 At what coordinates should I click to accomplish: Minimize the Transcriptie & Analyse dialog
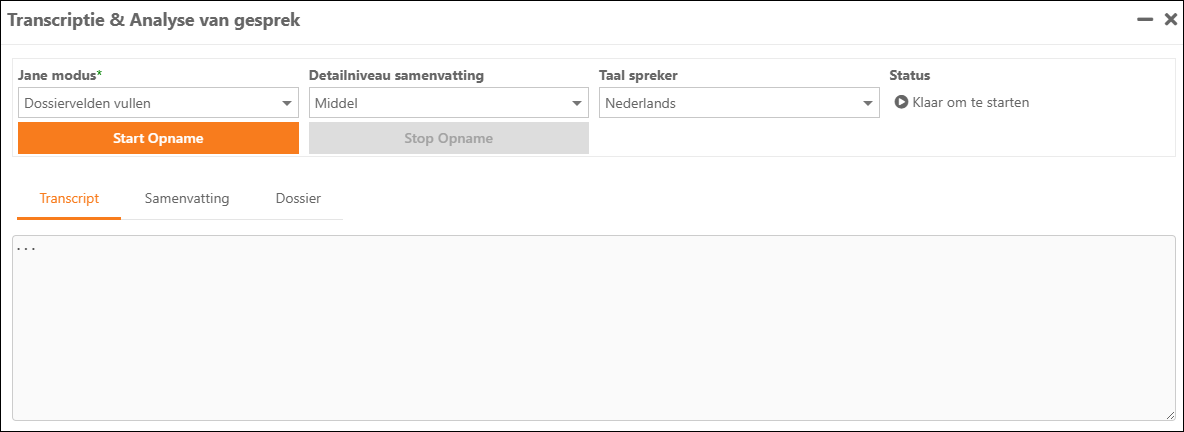pos(1145,19)
